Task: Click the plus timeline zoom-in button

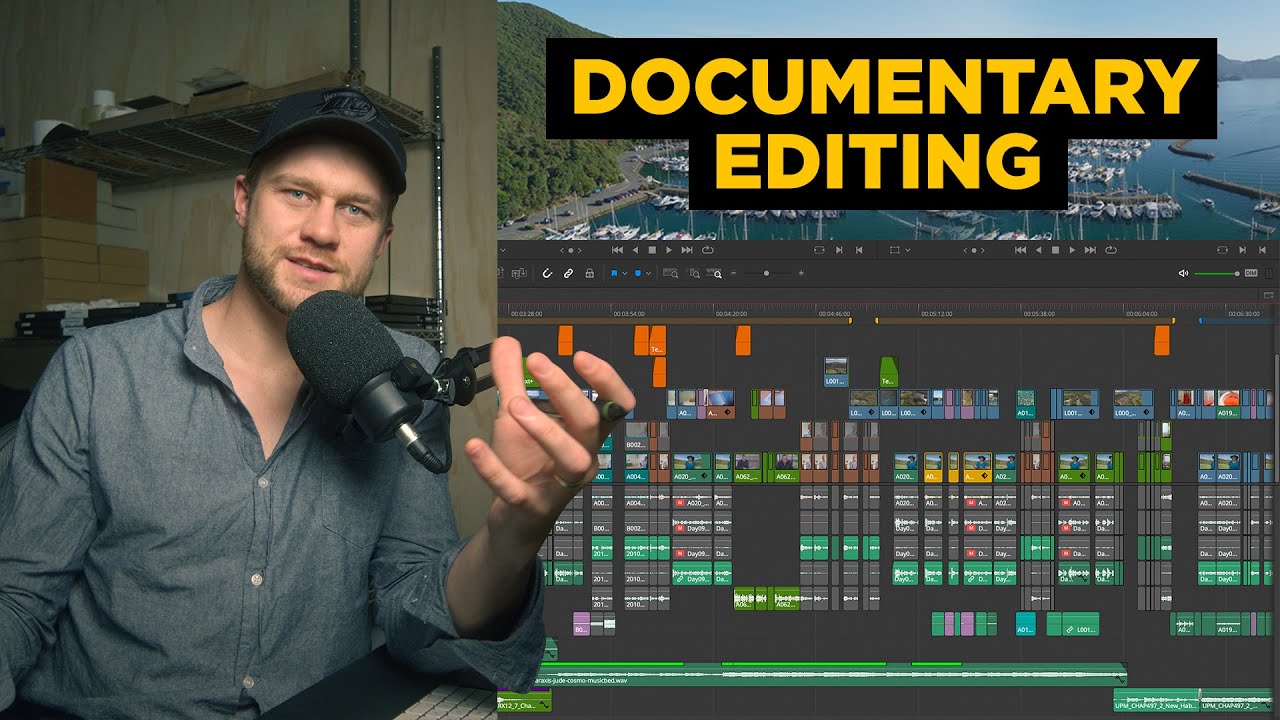Action: (x=801, y=273)
